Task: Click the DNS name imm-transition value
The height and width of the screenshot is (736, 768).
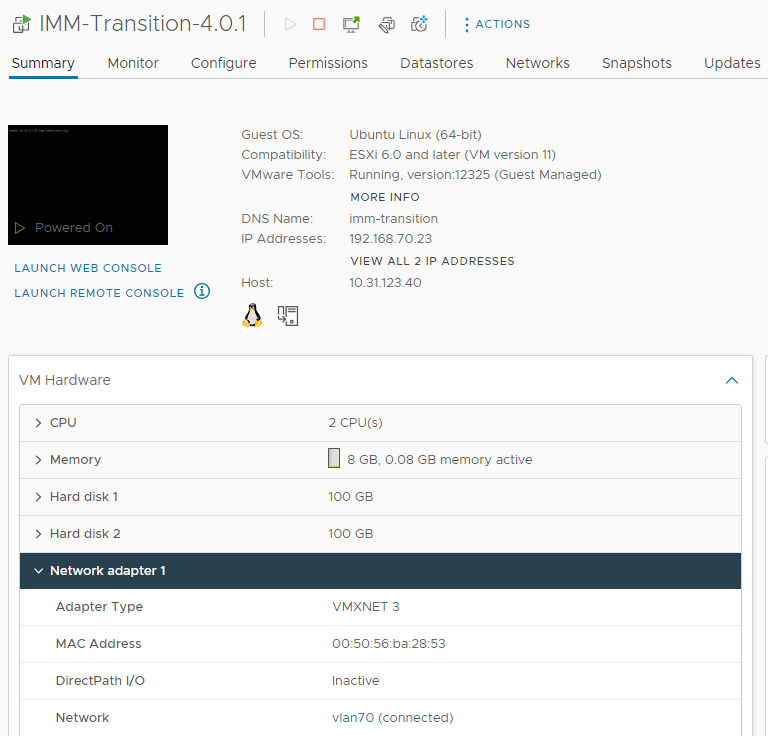Action: coord(393,218)
